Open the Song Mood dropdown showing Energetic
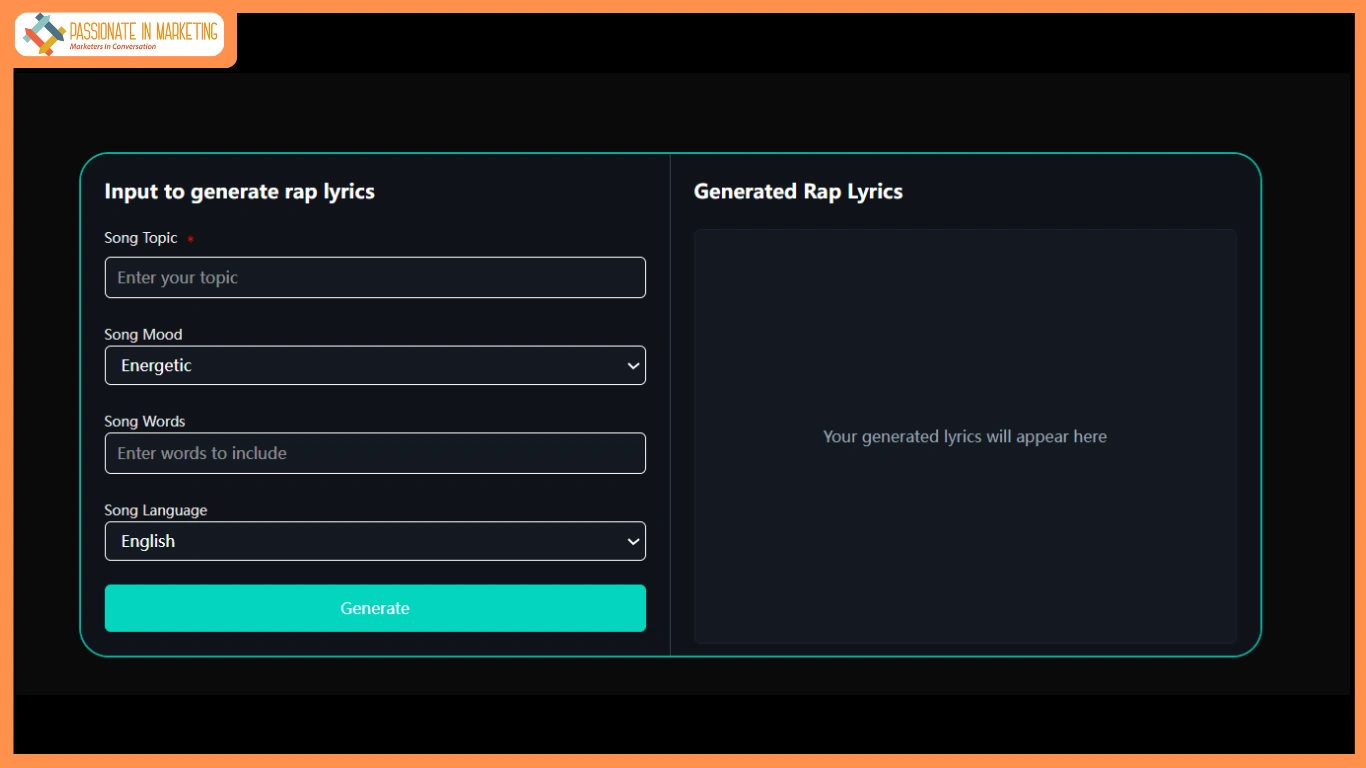Image resolution: width=1366 pixels, height=768 pixels. point(360,366)
